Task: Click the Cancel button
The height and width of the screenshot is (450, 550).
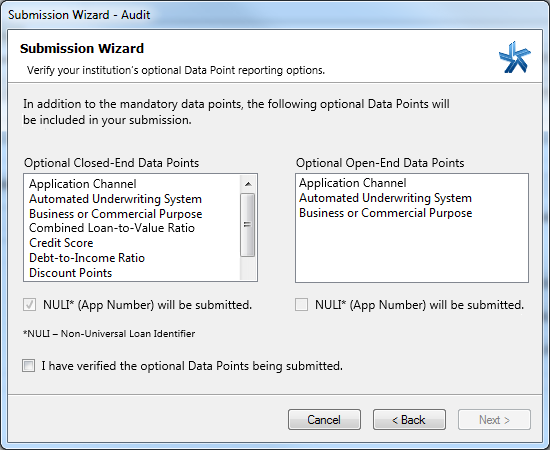Action: [324, 419]
